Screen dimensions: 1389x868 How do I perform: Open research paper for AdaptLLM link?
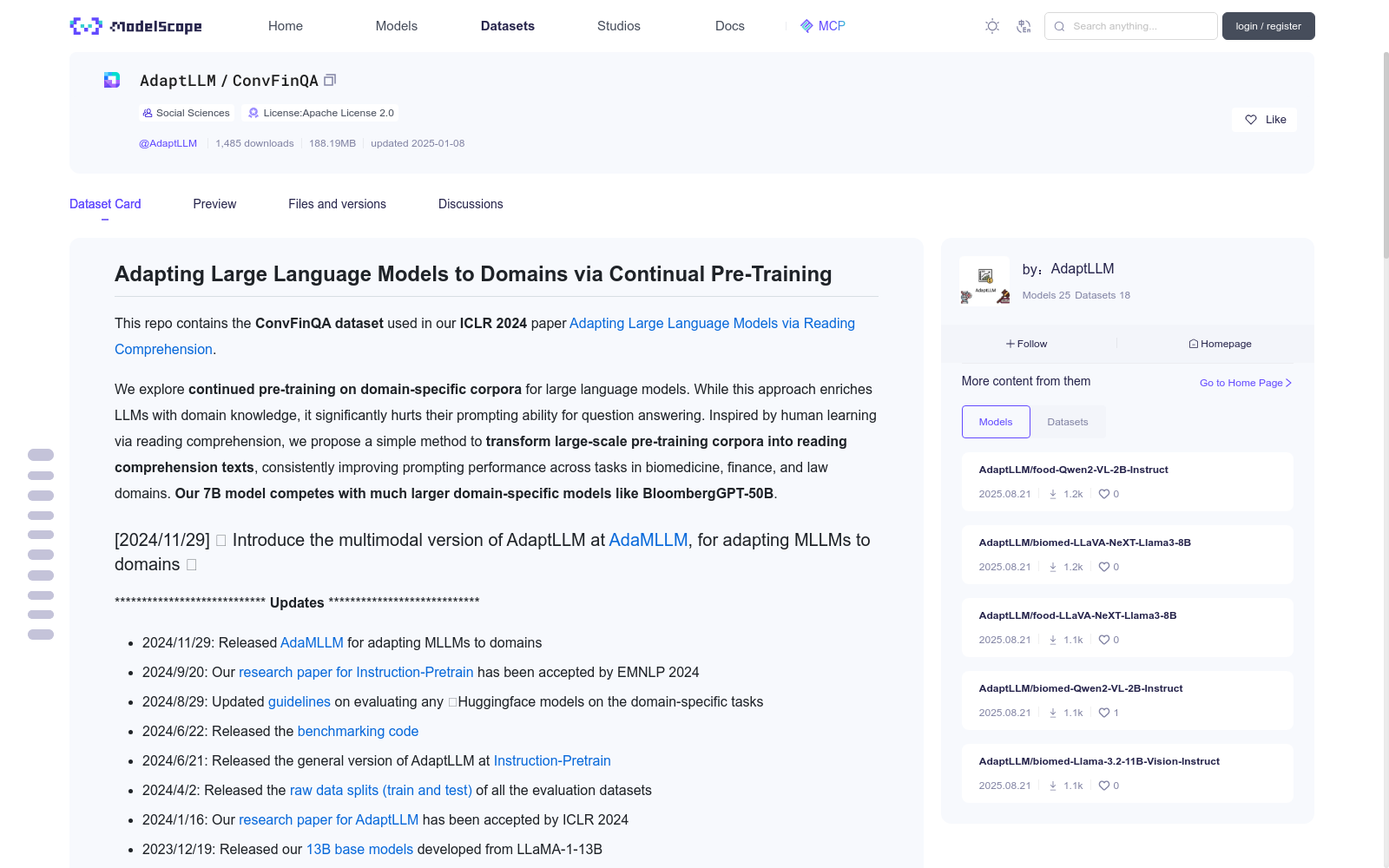tap(328, 819)
